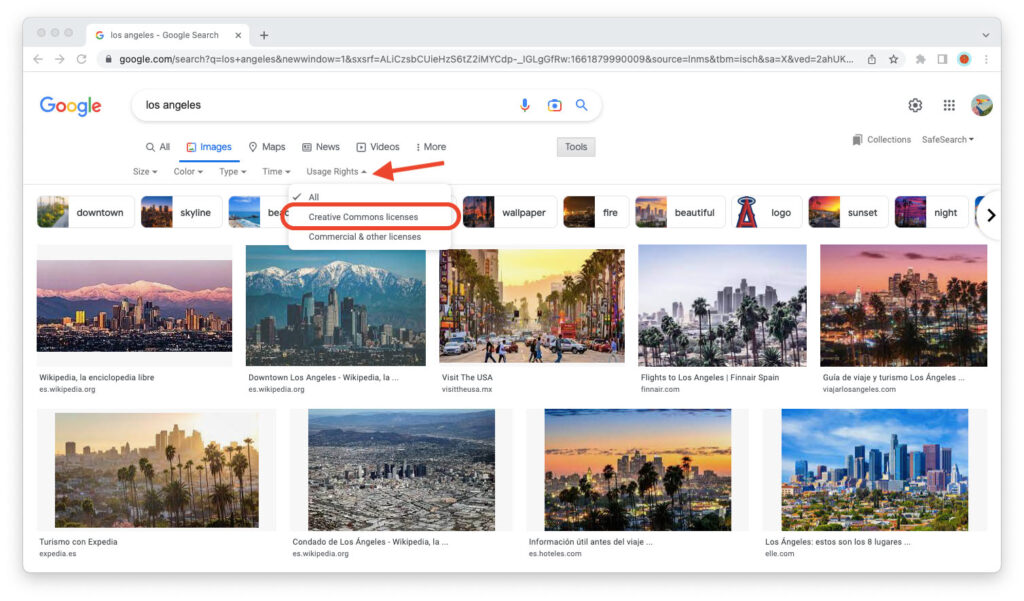1024x601 pixels.
Task: Filter by the 'downtown' chip
Action: pos(86,212)
